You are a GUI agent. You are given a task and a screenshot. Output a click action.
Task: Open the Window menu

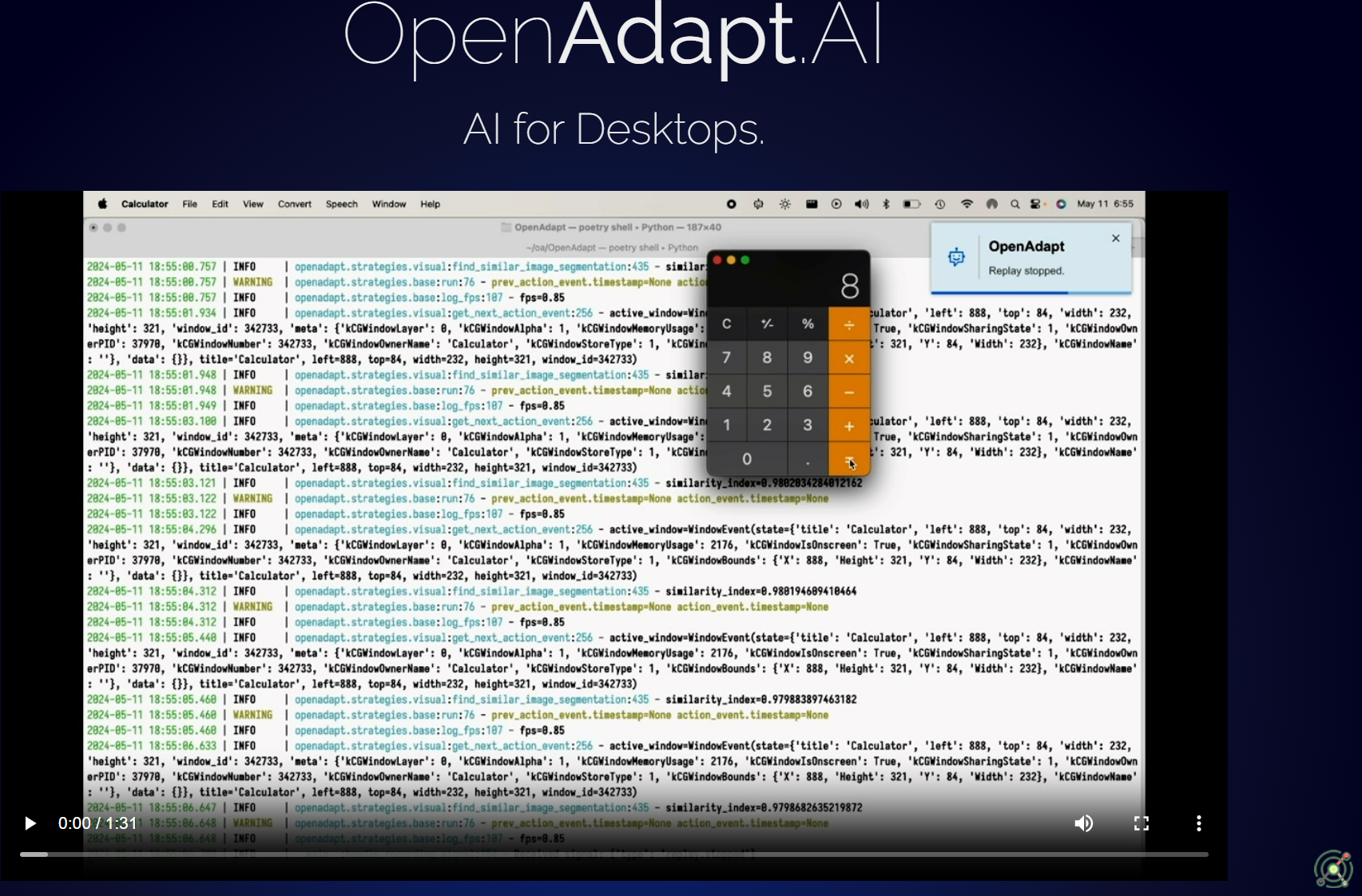coord(389,204)
